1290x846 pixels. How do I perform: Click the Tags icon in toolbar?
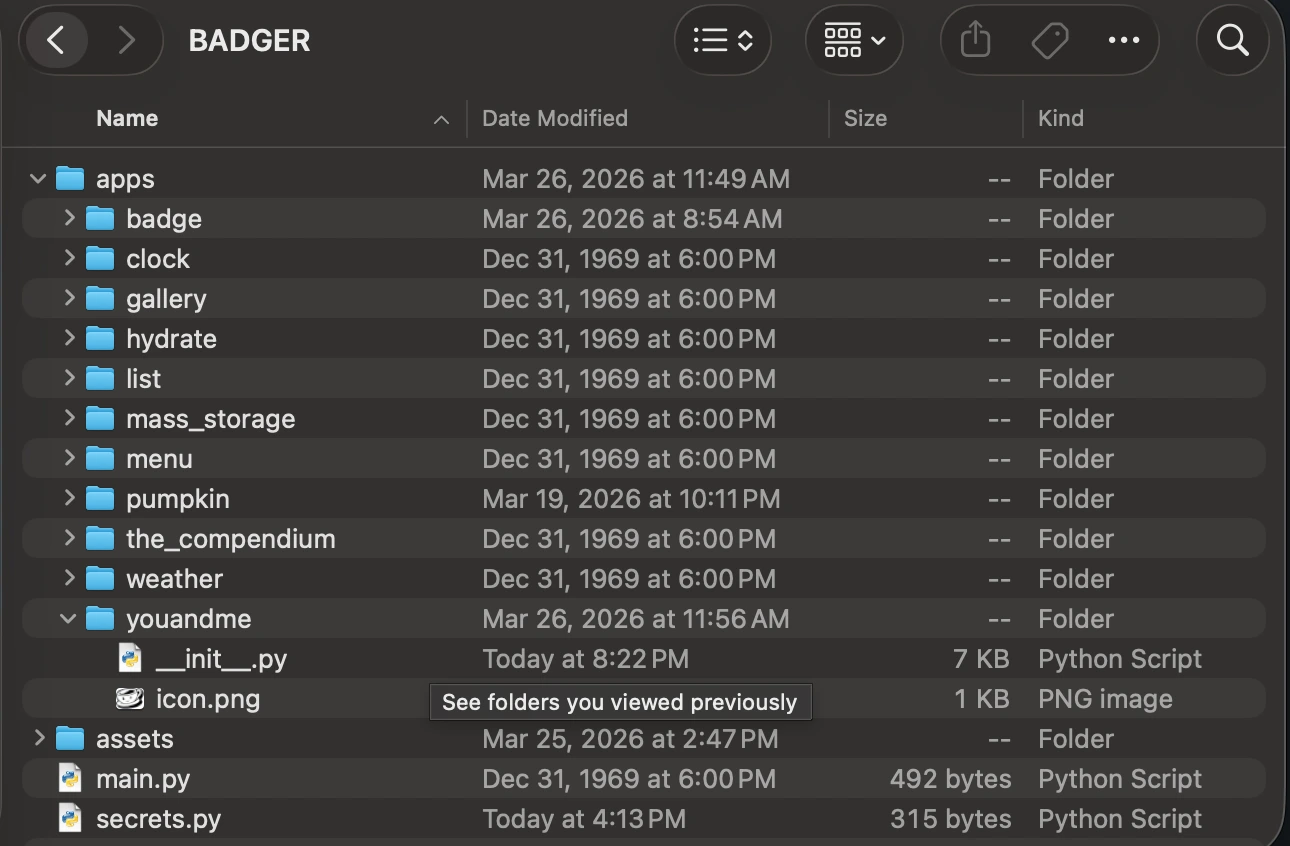(x=1049, y=40)
